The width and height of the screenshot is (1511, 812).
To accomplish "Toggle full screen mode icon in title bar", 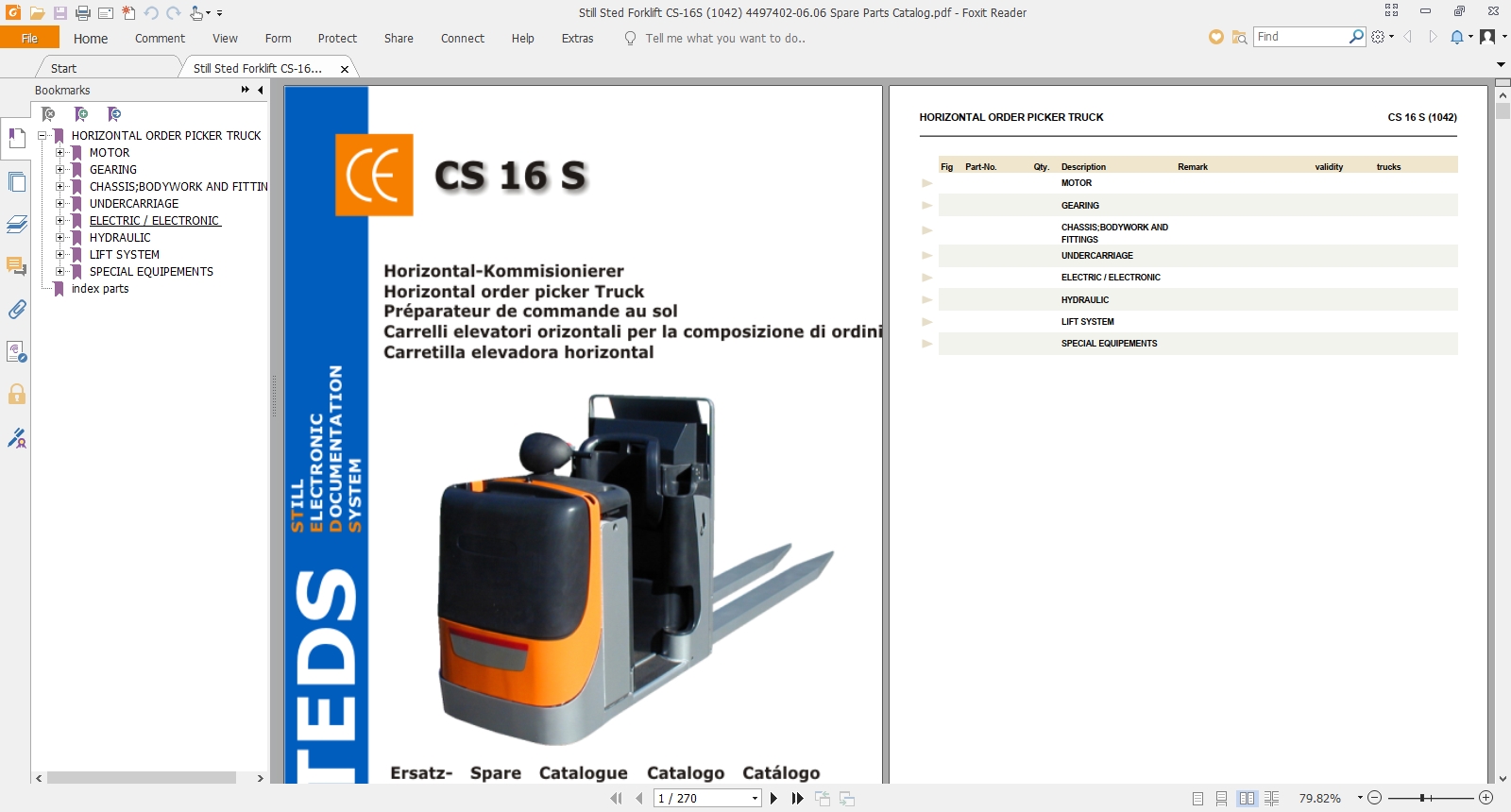I will (1391, 10).
